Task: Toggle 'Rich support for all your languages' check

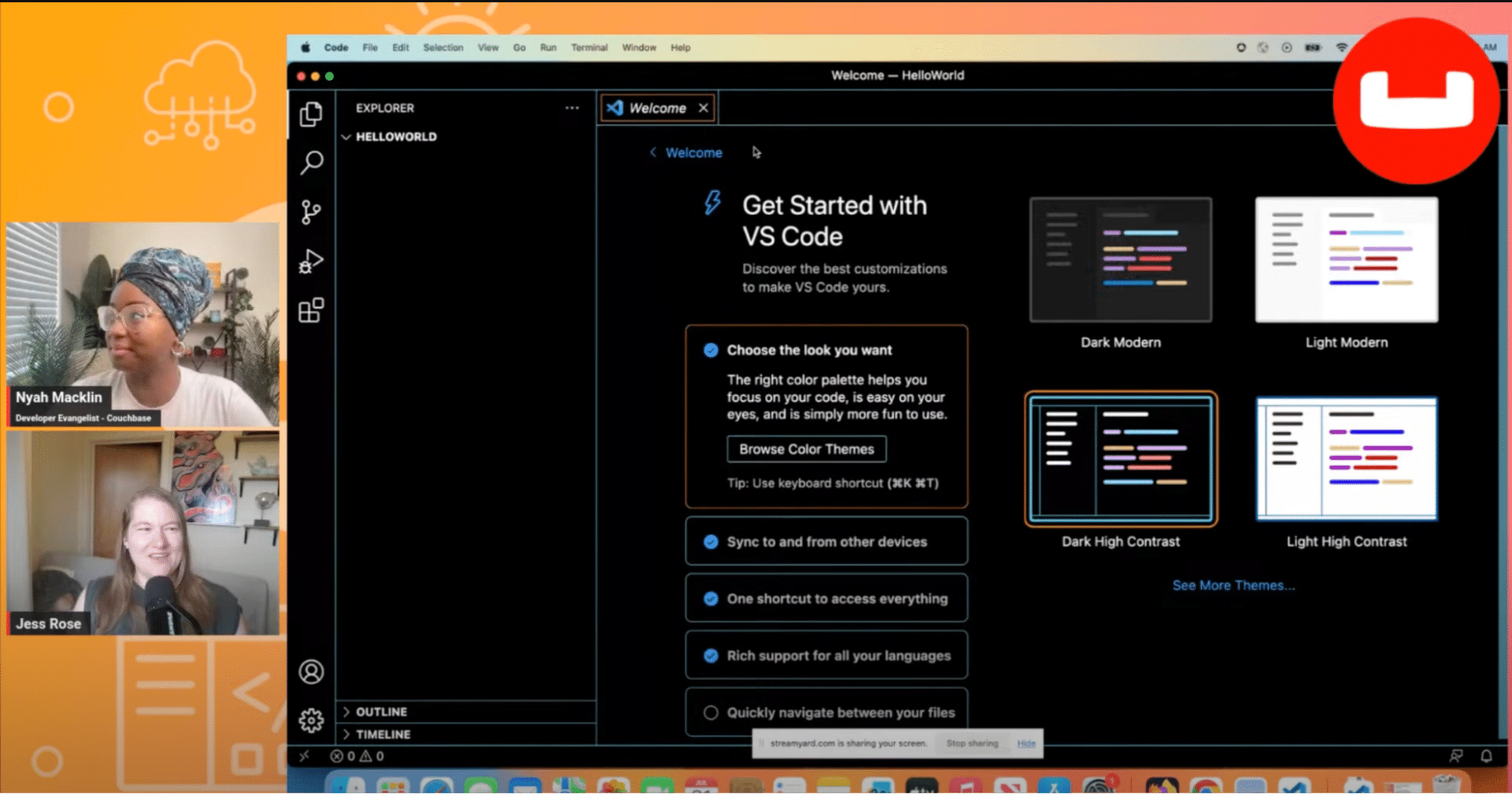Action: click(x=710, y=656)
